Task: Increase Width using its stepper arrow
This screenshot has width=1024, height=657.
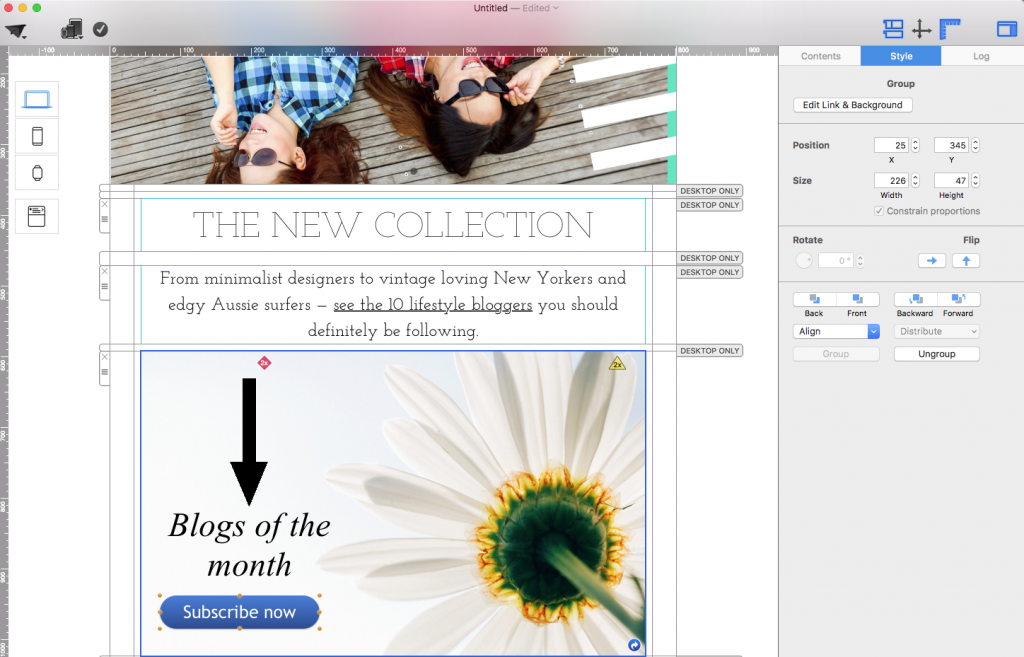Action: pyautogui.click(x=917, y=176)
